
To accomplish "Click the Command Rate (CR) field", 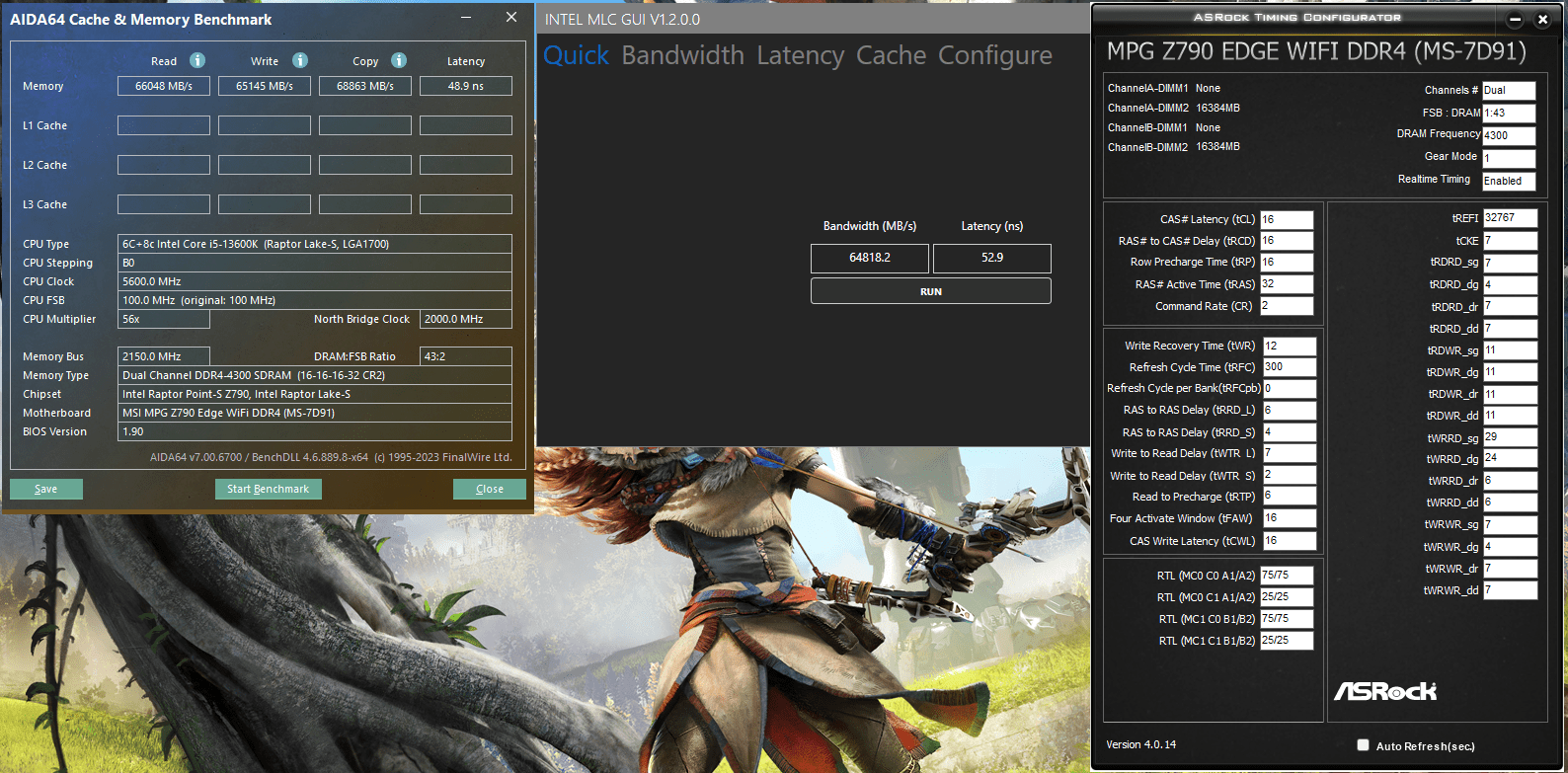I will click(1287, 305).
